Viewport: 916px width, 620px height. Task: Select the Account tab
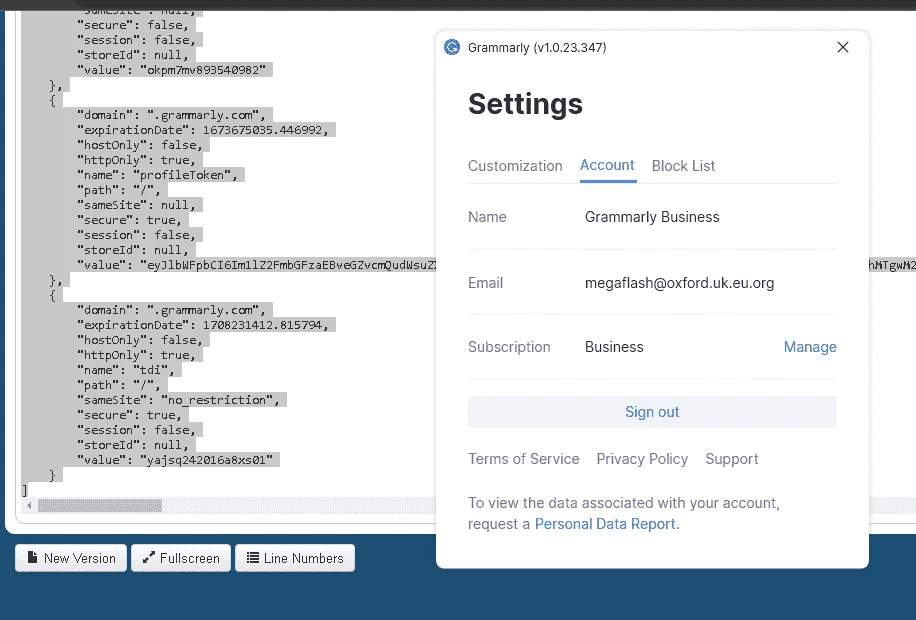tap(607, 165)
